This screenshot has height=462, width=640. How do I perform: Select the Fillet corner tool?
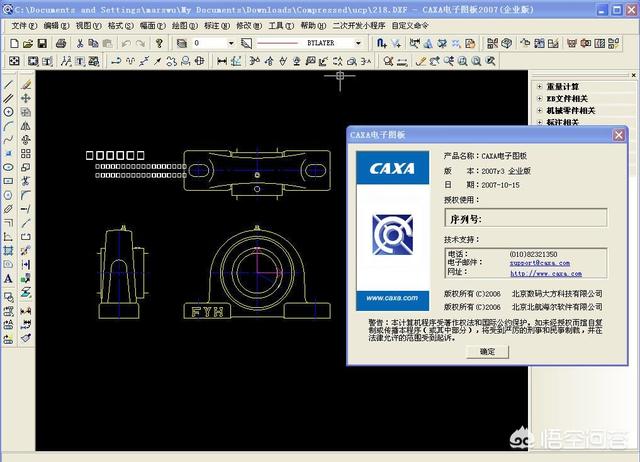[x=26, y=195]
